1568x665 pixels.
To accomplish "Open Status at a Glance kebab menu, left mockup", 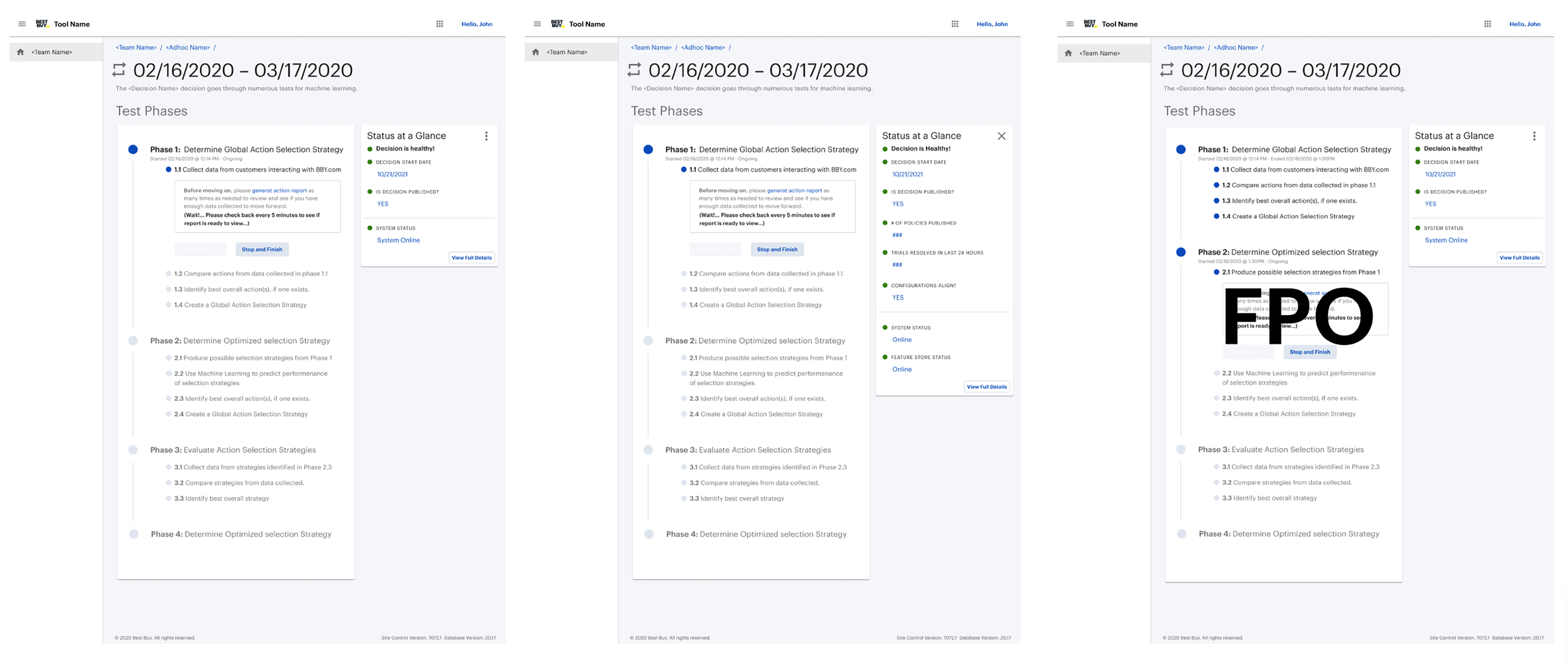I will coord(486,136).
